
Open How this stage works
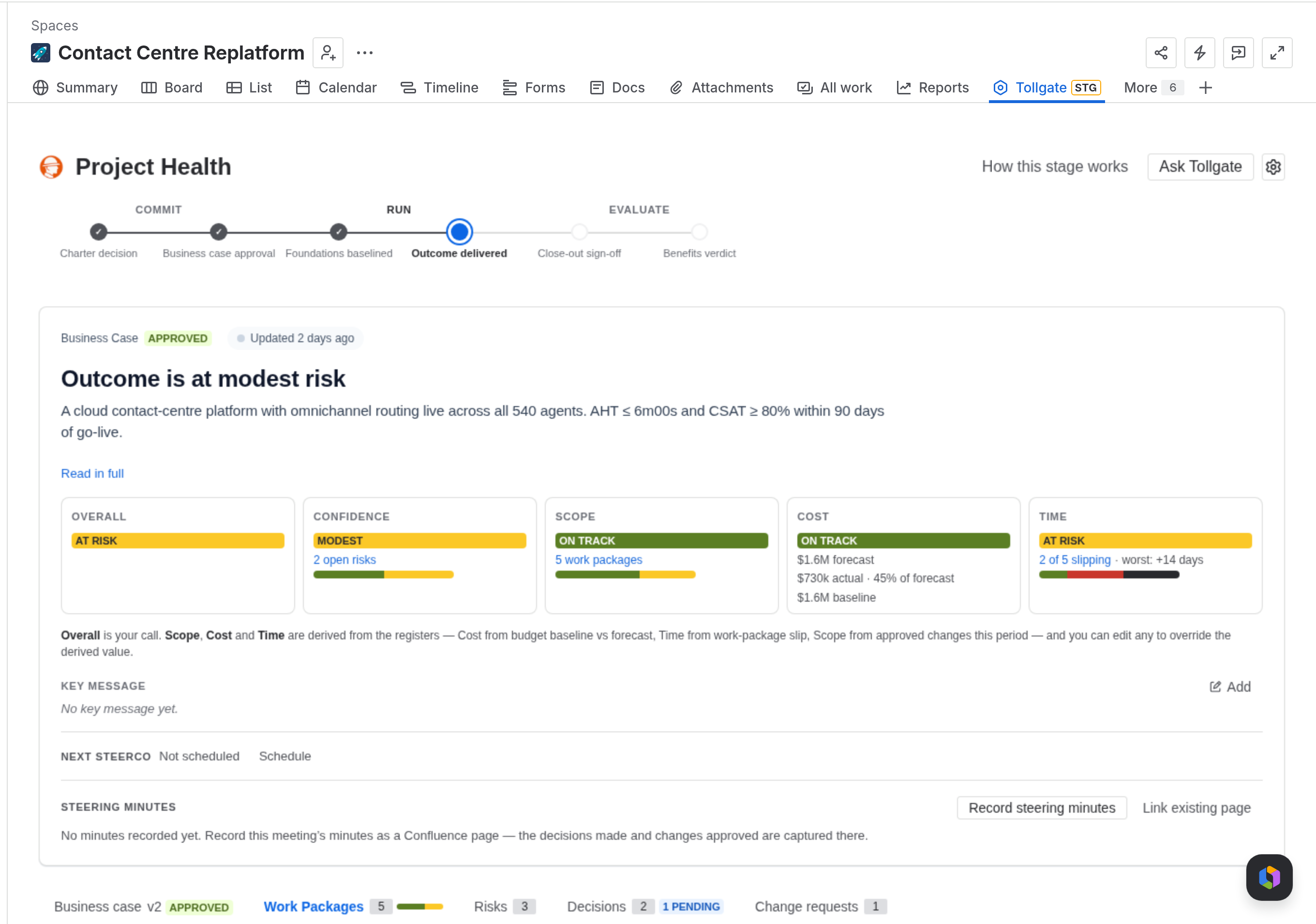coord(1055,167)
